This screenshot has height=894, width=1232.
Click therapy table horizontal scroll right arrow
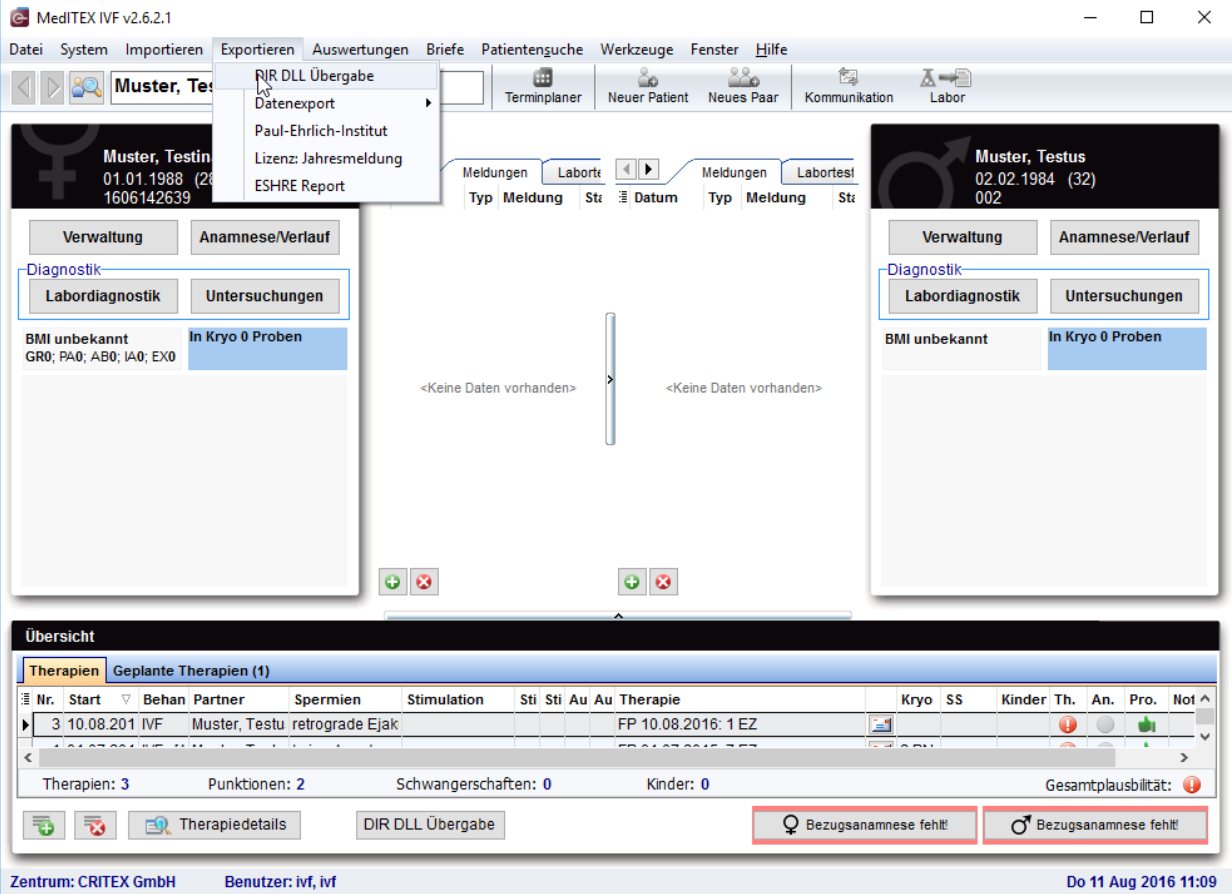(x=1186, y=758)
